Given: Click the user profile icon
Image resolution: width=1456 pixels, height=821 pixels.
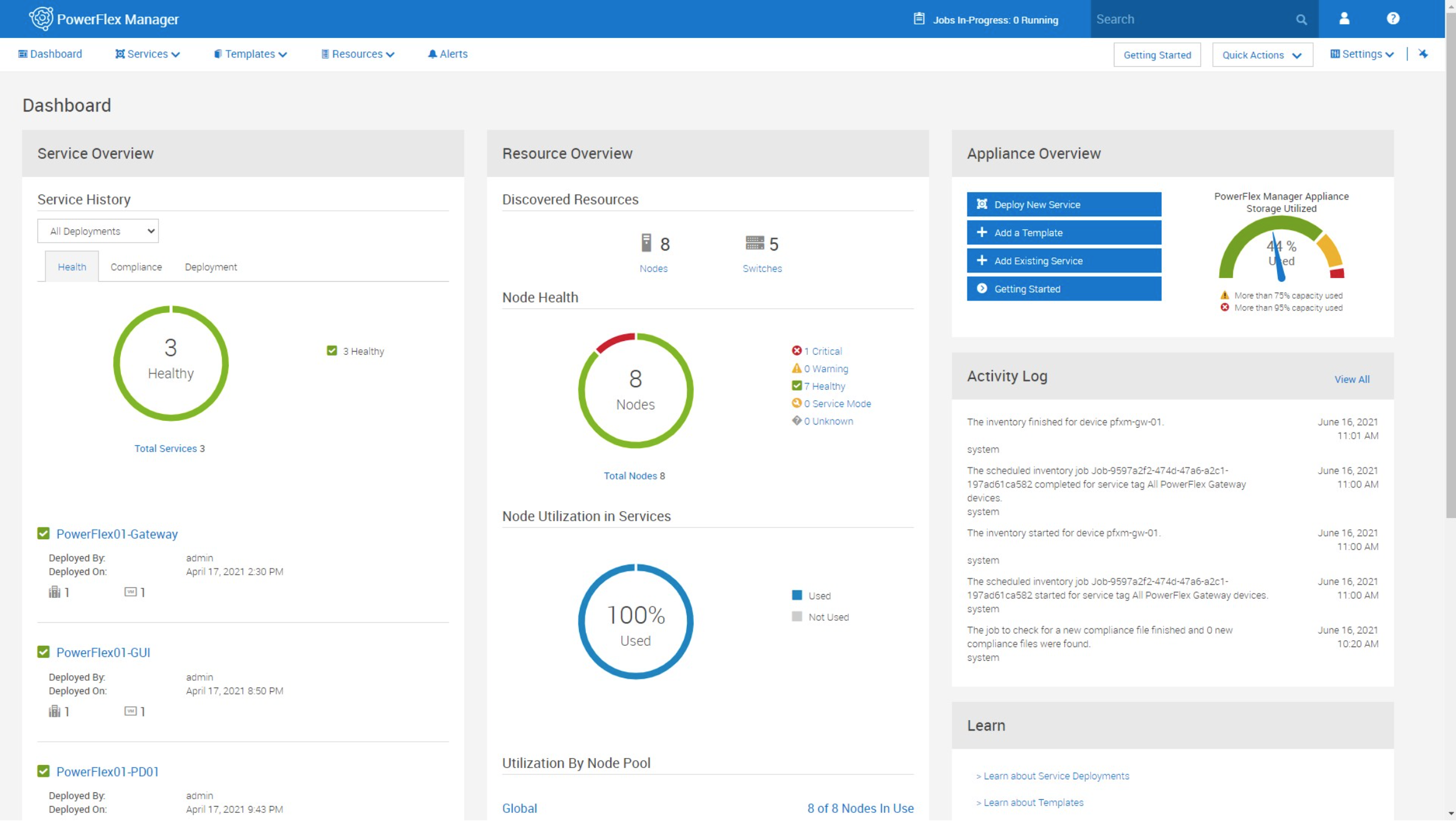Looking at the screenshot, I should 1344,19.
